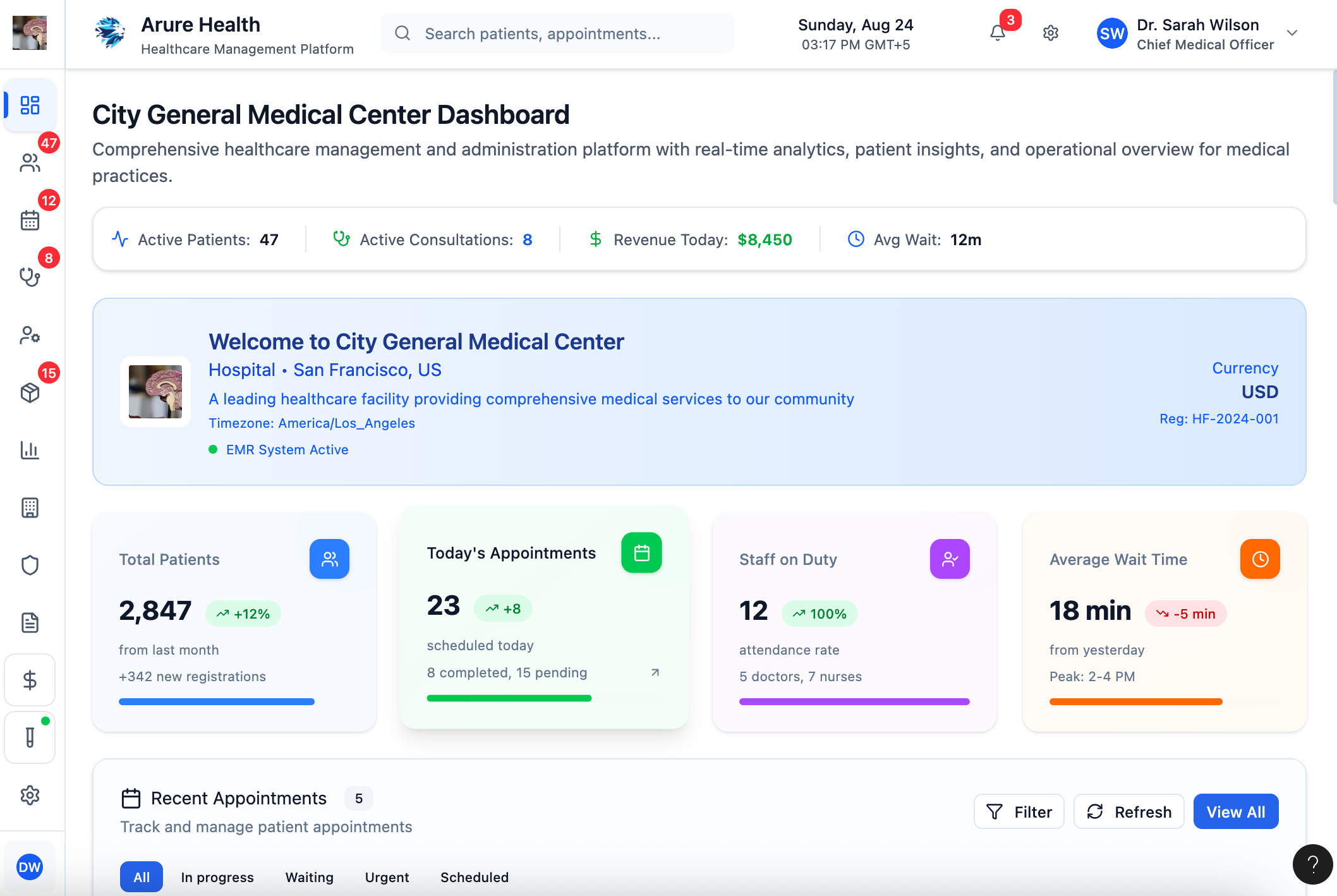Open the help question mark button
The image size is (1337, 896).
(x=1312, y=864)
